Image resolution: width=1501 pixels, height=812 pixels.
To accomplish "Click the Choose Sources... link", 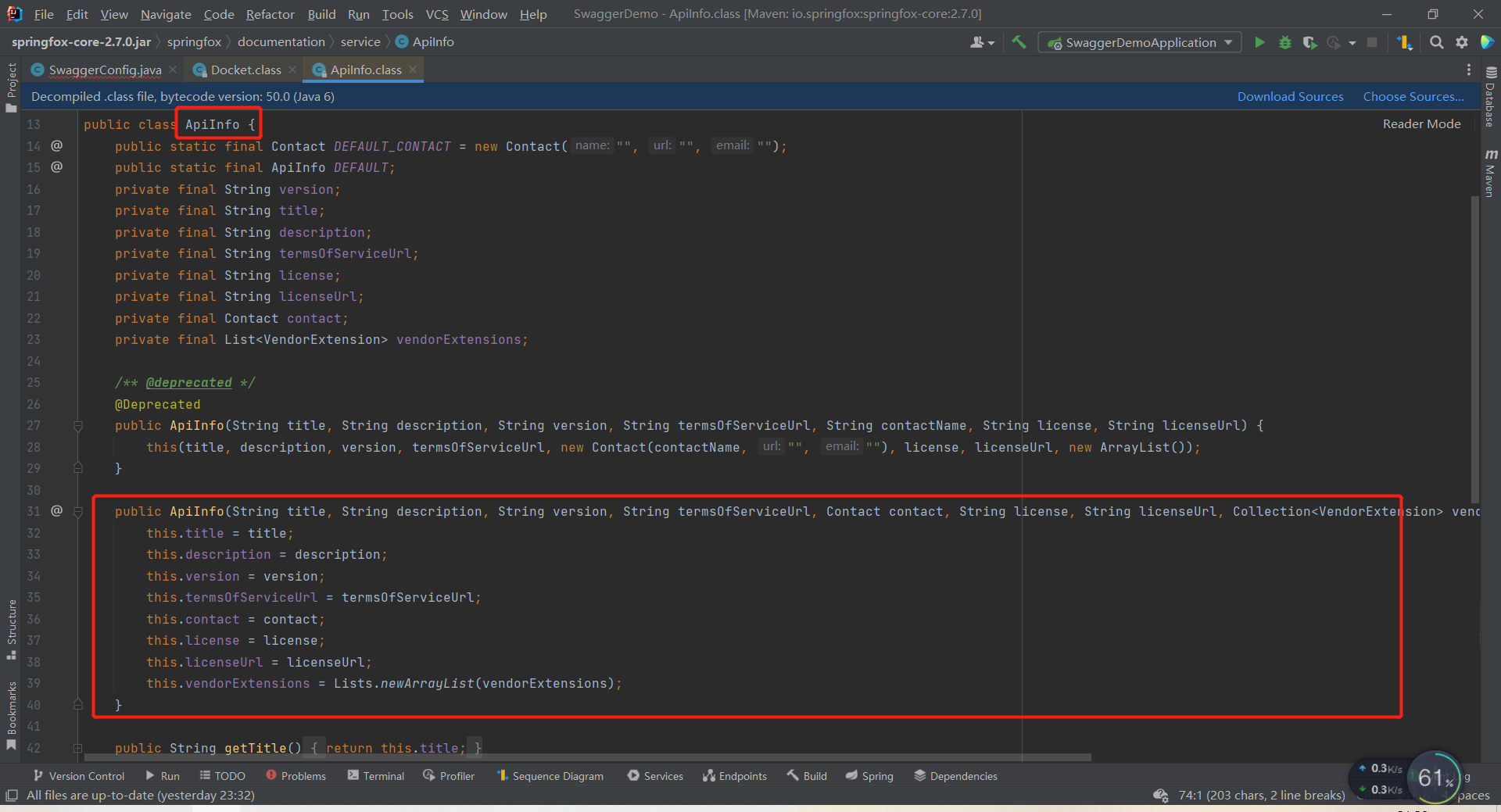I will (1413, 96).
